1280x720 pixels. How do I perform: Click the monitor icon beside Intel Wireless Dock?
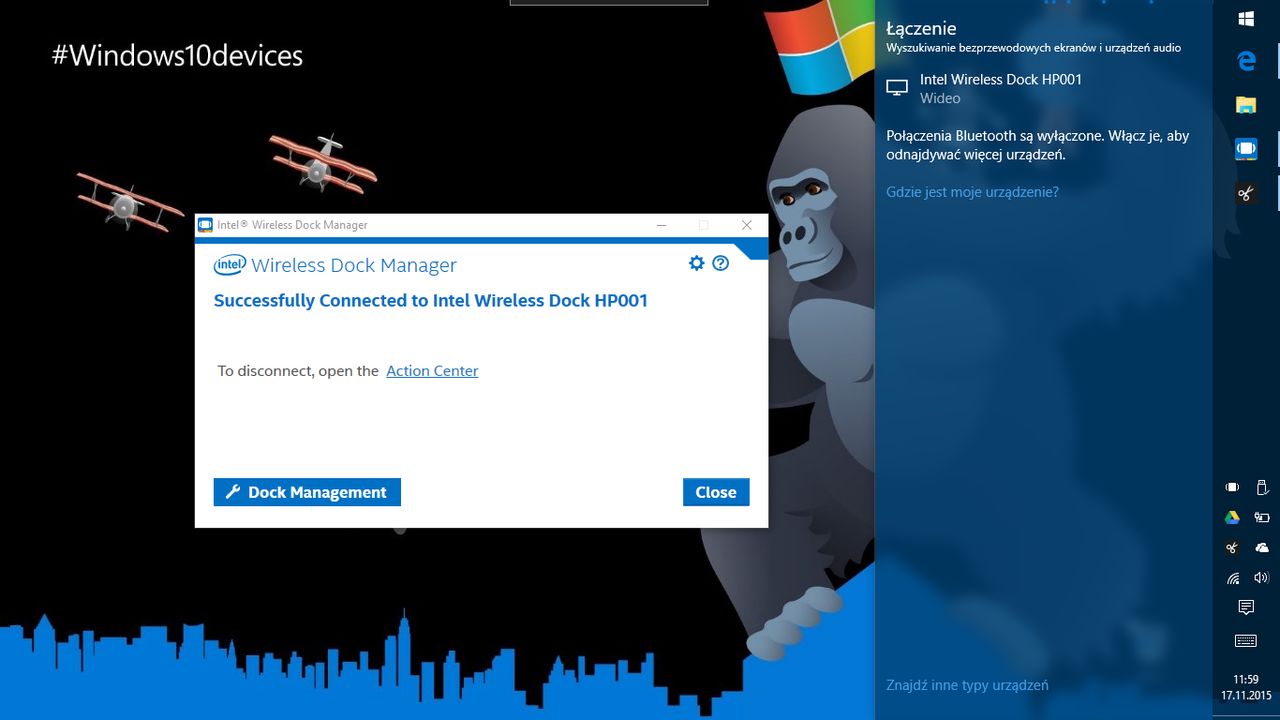pyautogui.click(x=897, y=88)
